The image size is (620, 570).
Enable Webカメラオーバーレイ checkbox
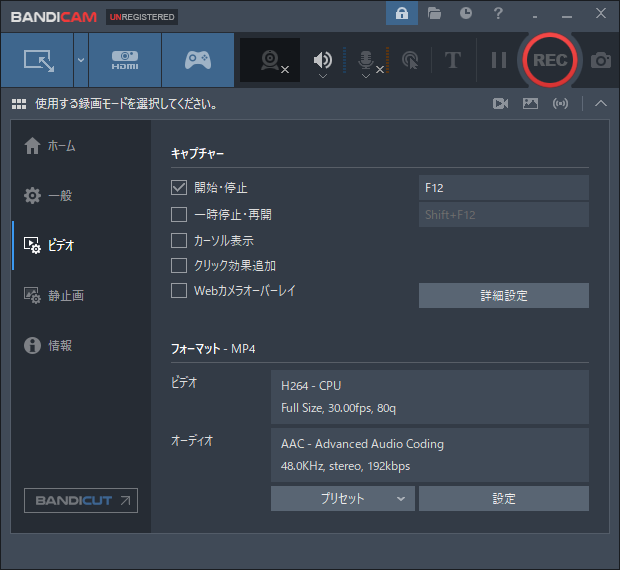179,291
